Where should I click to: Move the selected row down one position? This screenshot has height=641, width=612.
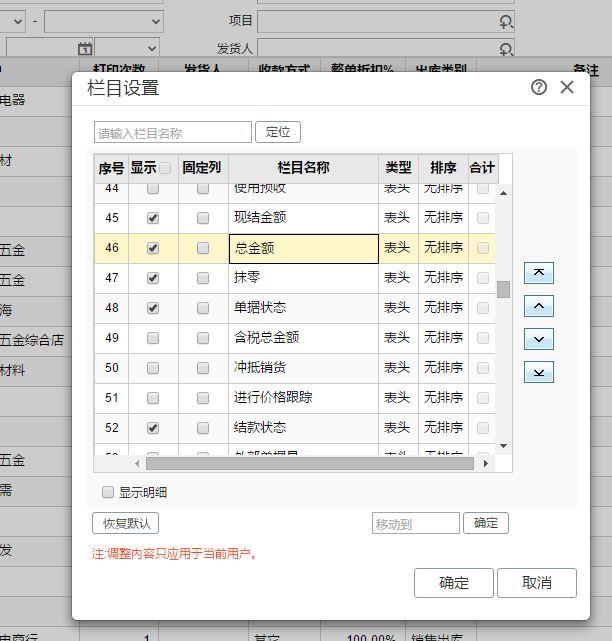538,339
